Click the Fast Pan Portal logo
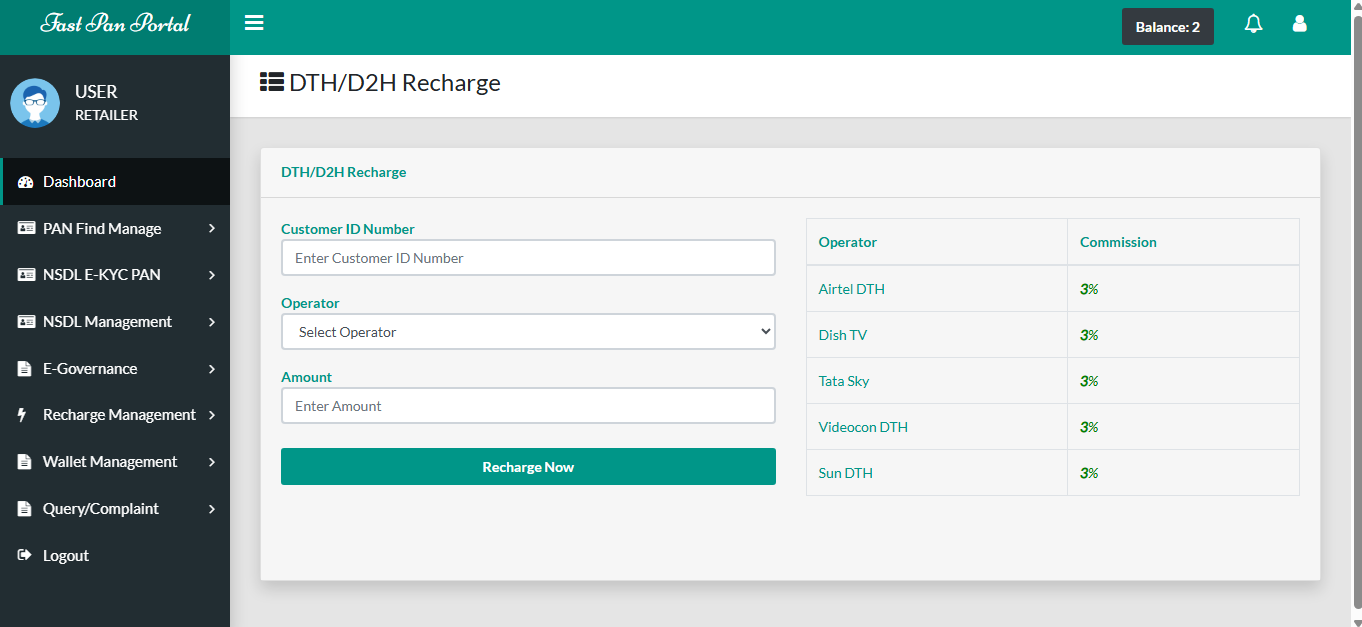Image resolution: width=1362 pixels, height=627 pixels. click(115, 24)
